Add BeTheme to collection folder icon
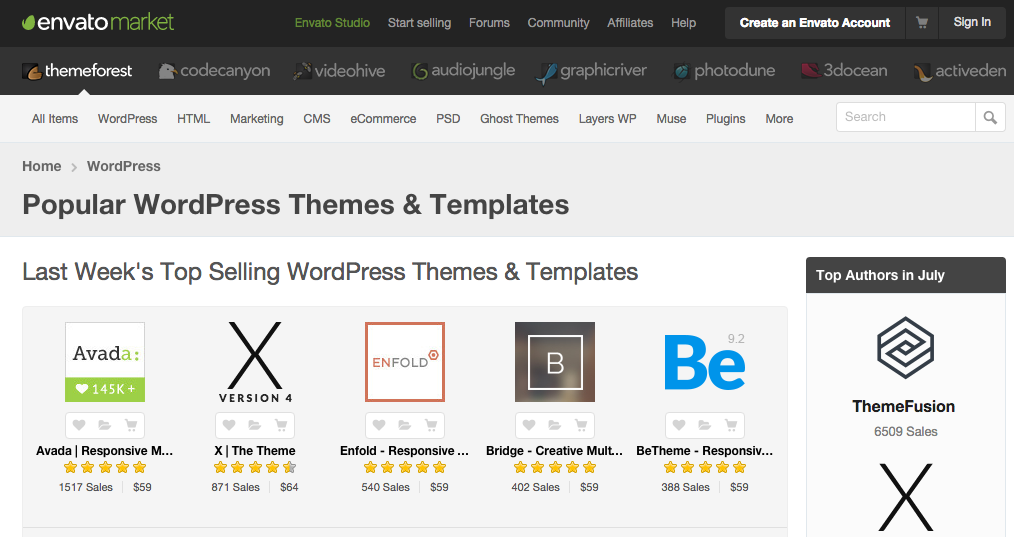1014x537 pixels. pos(705,425)
